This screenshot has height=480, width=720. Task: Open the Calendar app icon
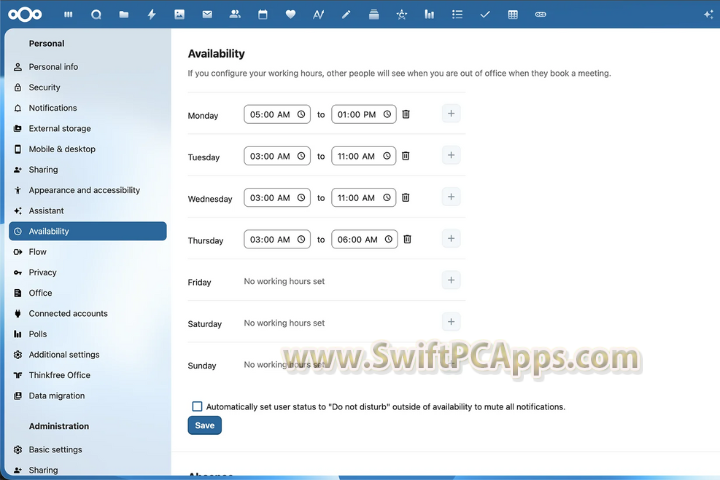(263, 15)
